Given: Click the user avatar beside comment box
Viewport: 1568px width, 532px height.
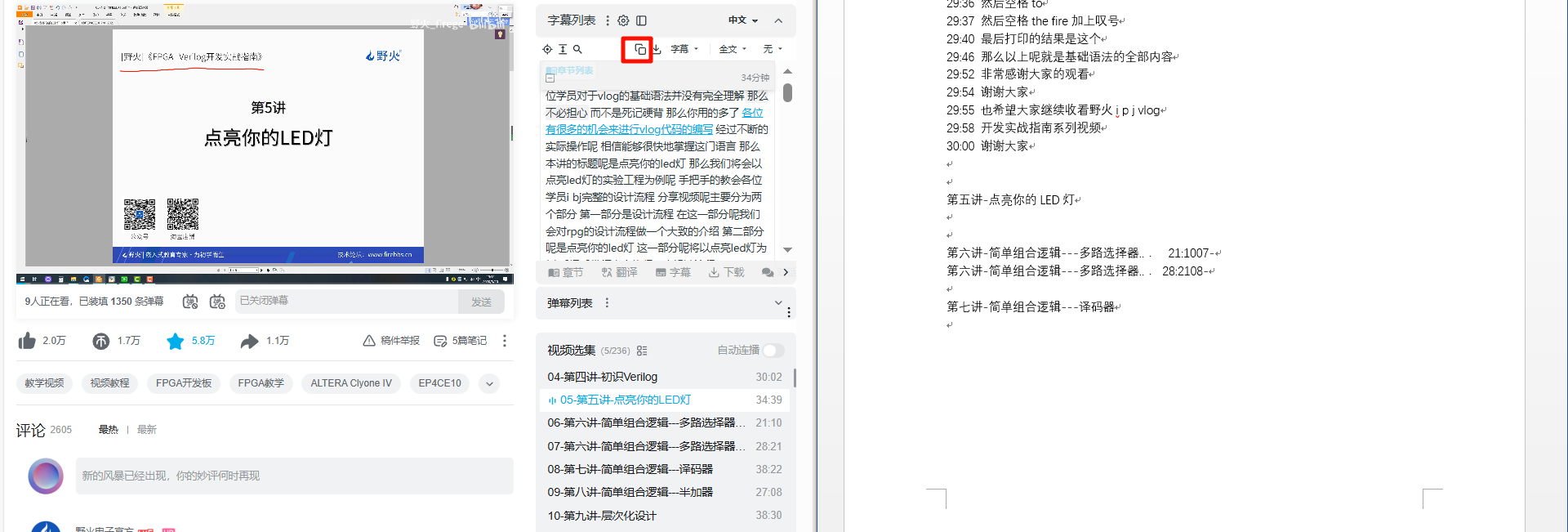Looking at the screenshot, I should pos(46,476).
